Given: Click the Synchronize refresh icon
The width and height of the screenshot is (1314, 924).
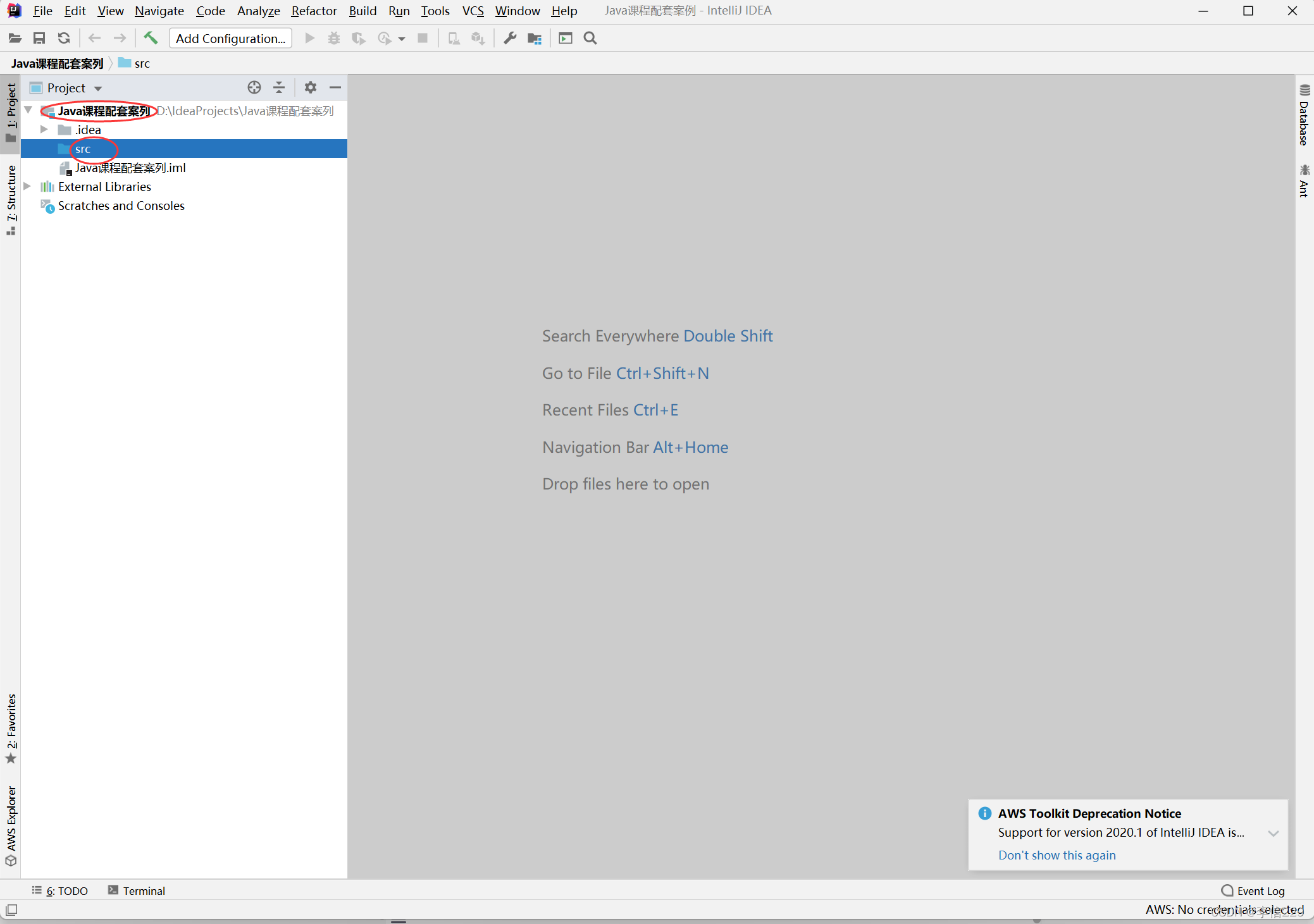Looking at the screenshot, I should pyautogui.click(x=64, y=38).
